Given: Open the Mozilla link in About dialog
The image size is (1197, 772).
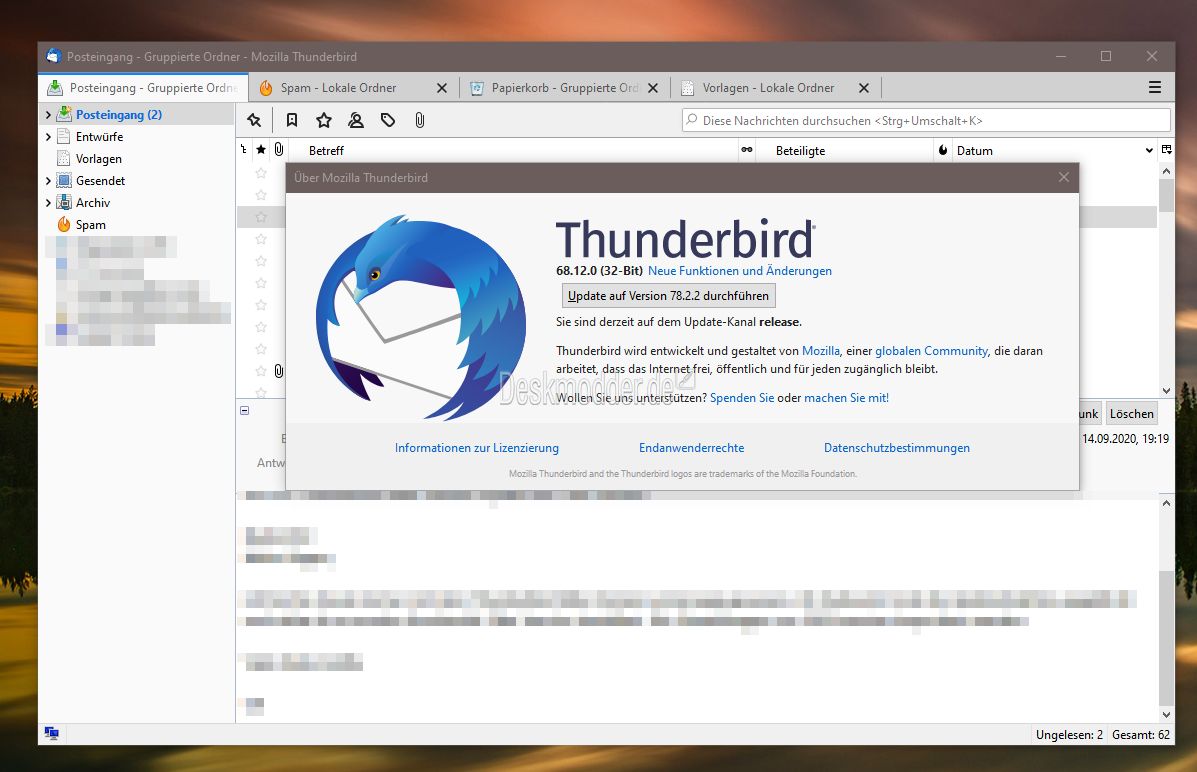Looking at the screenshot, I should click(x=821, y=351).
